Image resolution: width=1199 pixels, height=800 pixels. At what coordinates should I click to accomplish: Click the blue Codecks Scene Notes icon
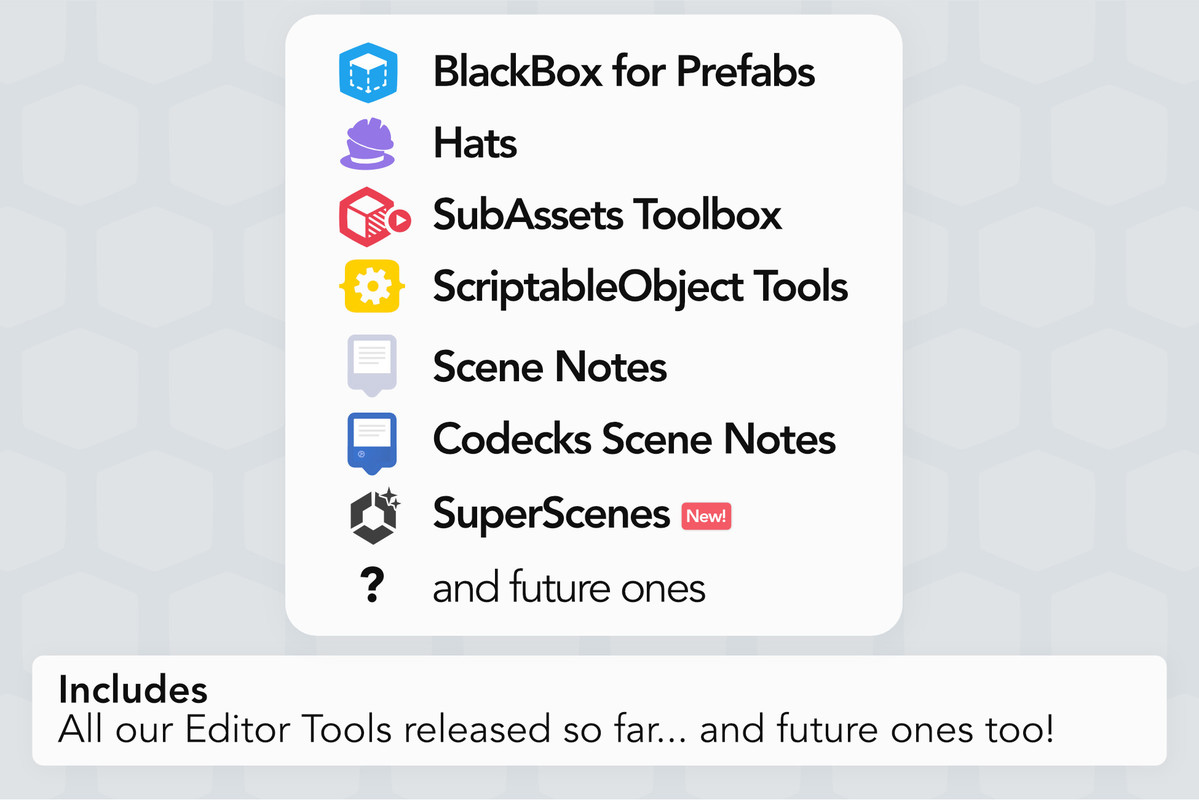coord(371,441)
